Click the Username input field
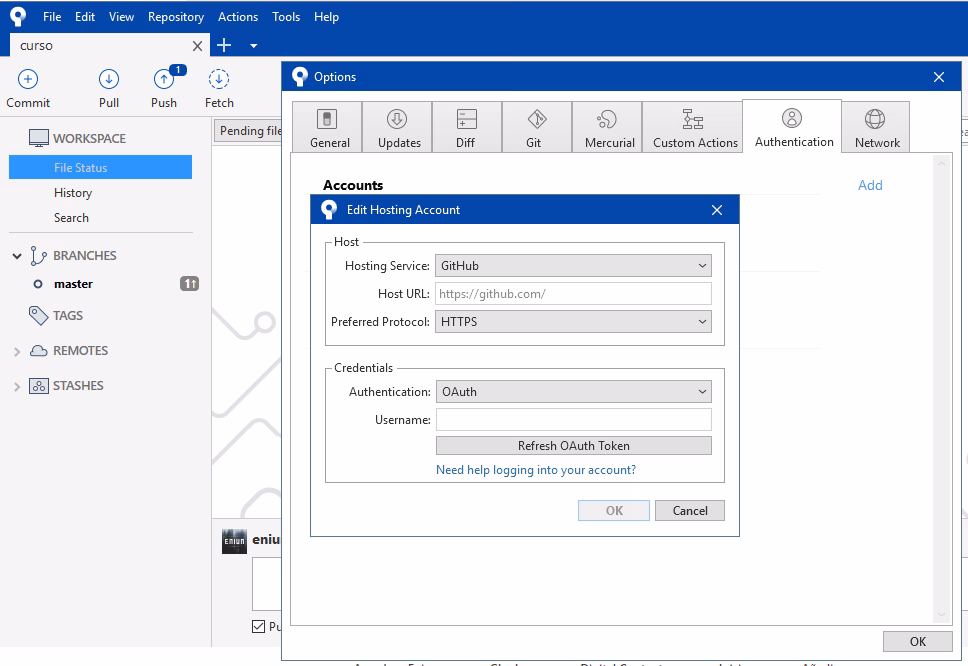Viewport: 968px width, 666px height. pyautogui.click(x=574, y=420)
